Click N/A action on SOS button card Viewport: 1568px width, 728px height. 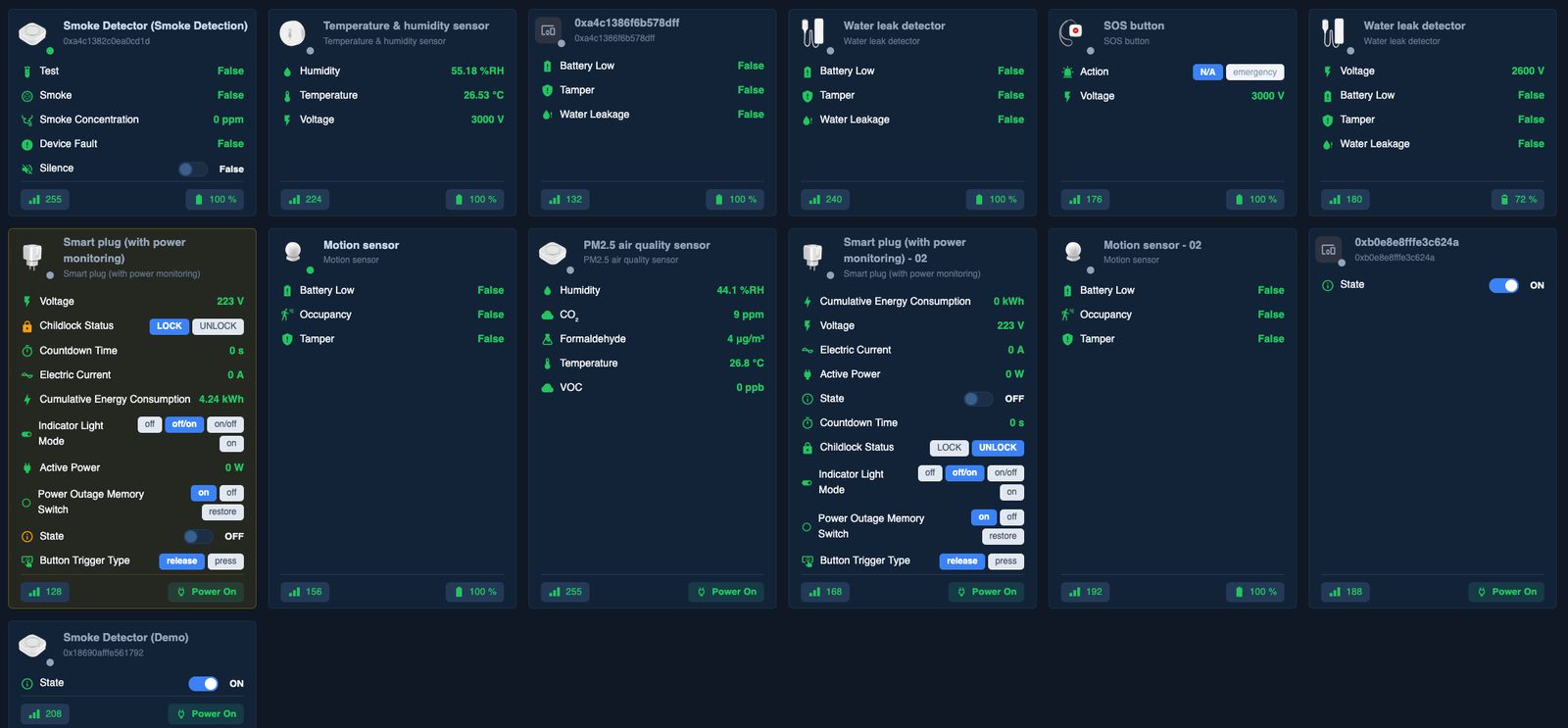coord(1207,73)
